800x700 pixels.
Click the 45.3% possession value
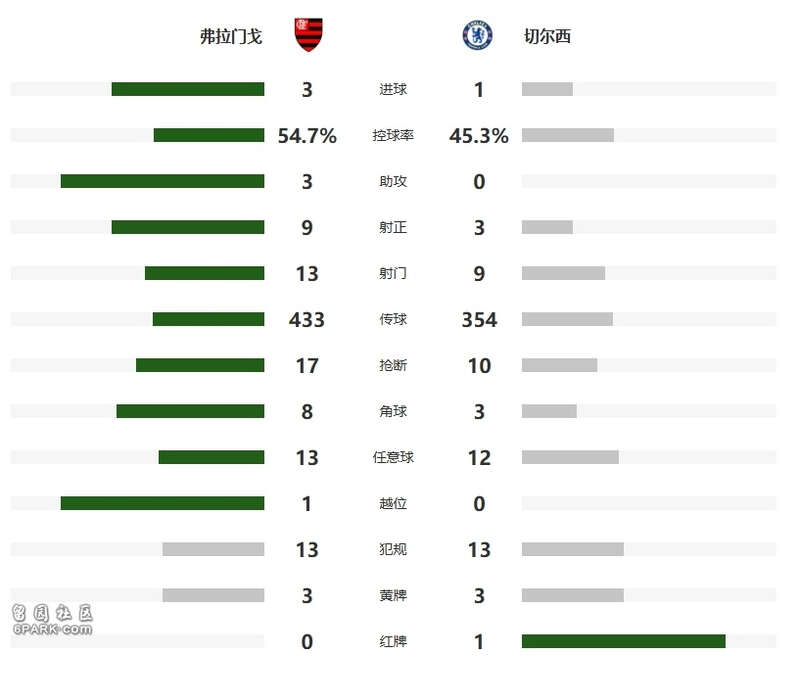click(479, 136)
